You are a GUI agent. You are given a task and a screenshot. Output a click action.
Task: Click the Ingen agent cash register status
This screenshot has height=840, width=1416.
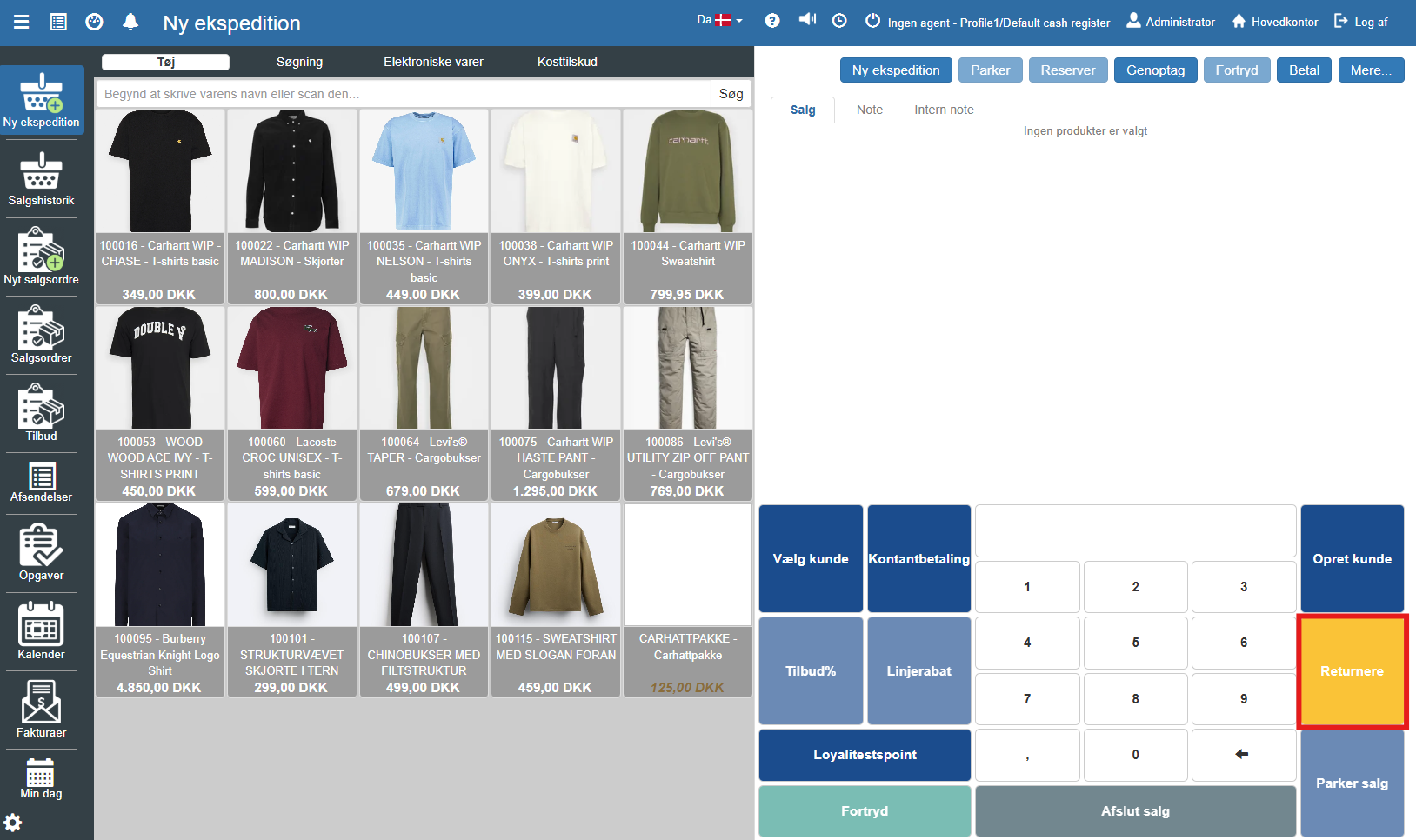coord(987,23)
